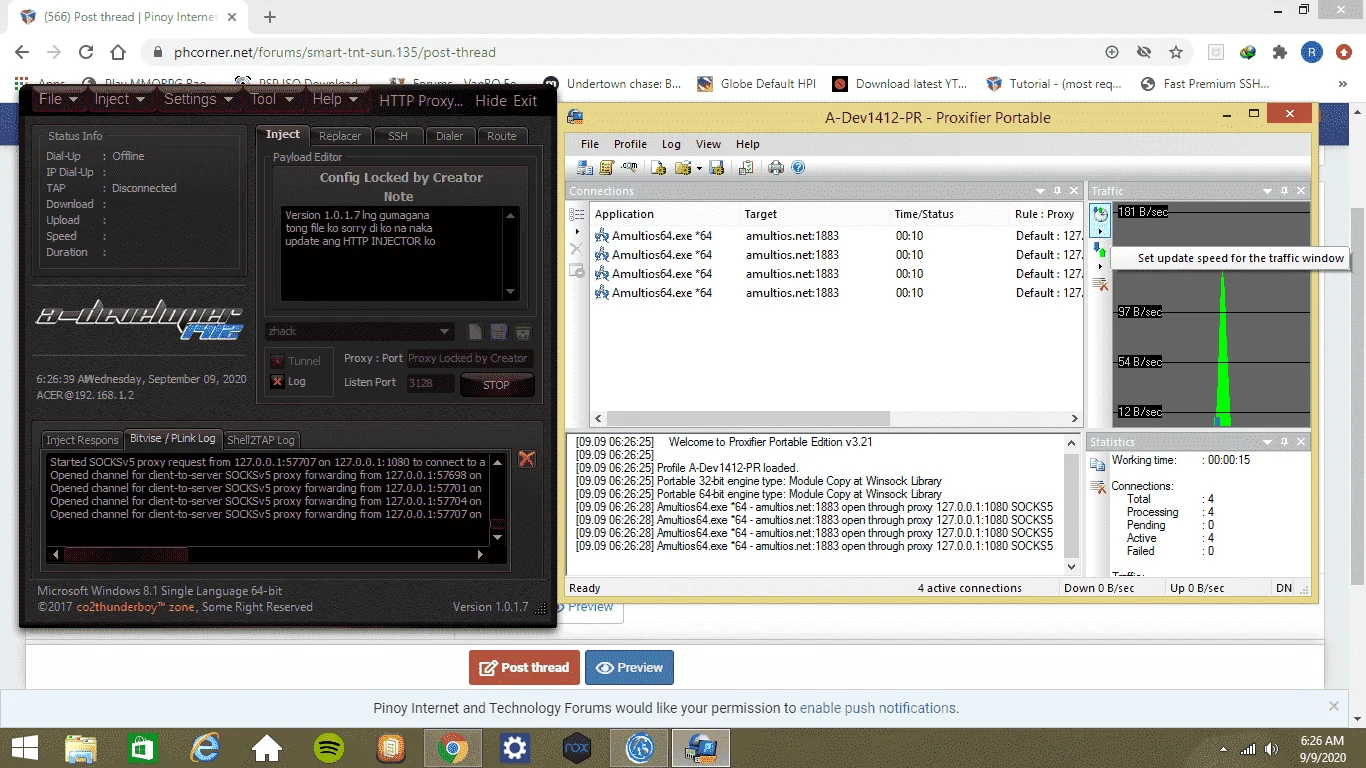
Task: Click the blue Preview button
Action: click(629, 667)
